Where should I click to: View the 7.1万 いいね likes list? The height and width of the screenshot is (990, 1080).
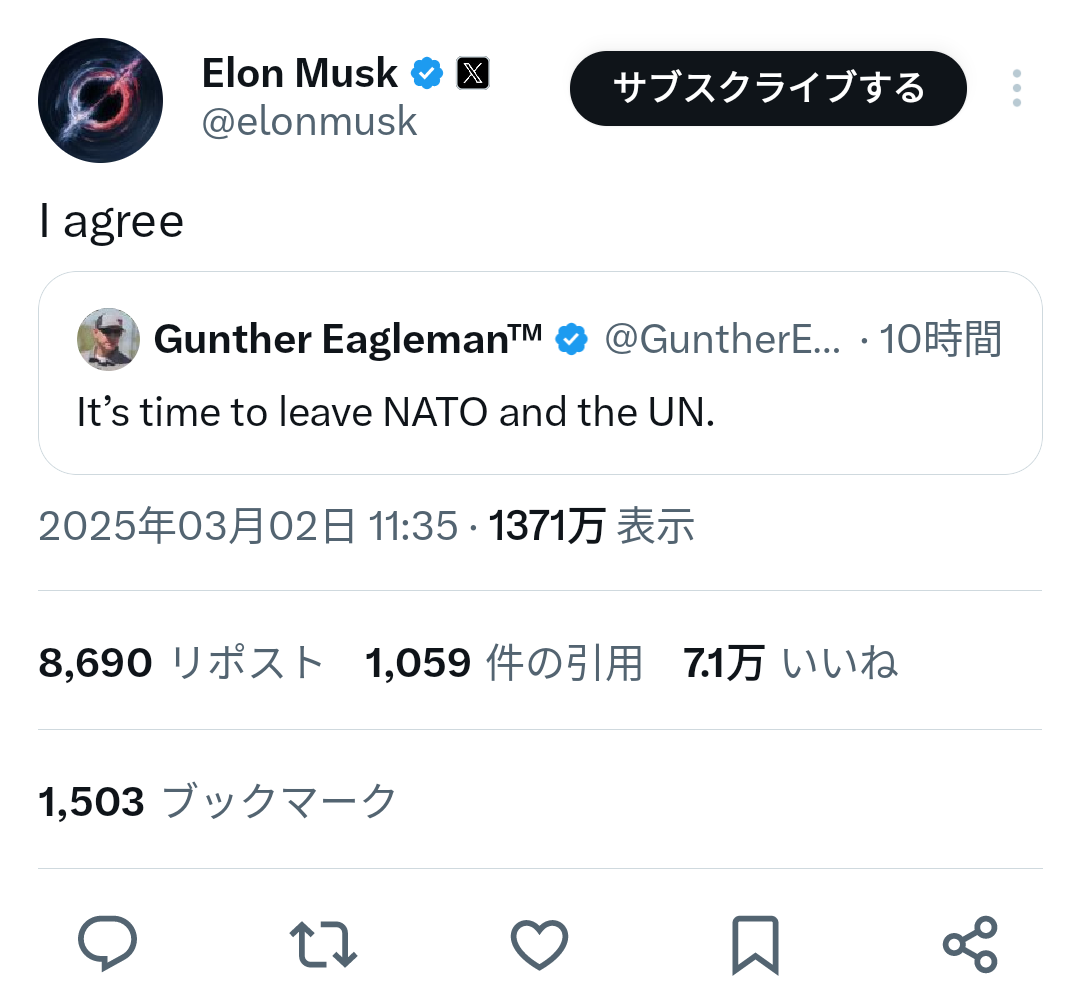tap(790, 662)
